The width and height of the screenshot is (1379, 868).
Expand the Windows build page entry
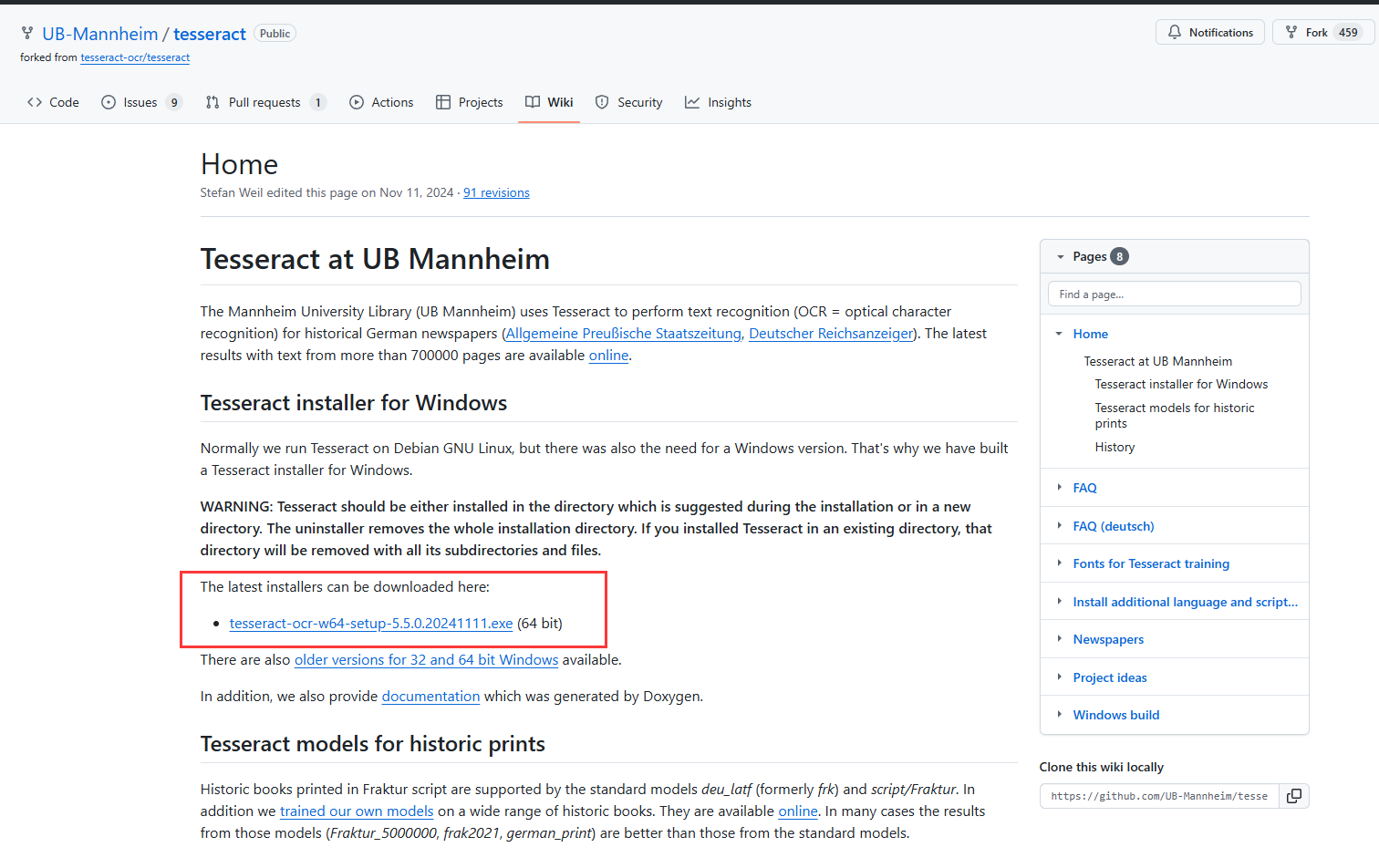(x=1059, y=715)
